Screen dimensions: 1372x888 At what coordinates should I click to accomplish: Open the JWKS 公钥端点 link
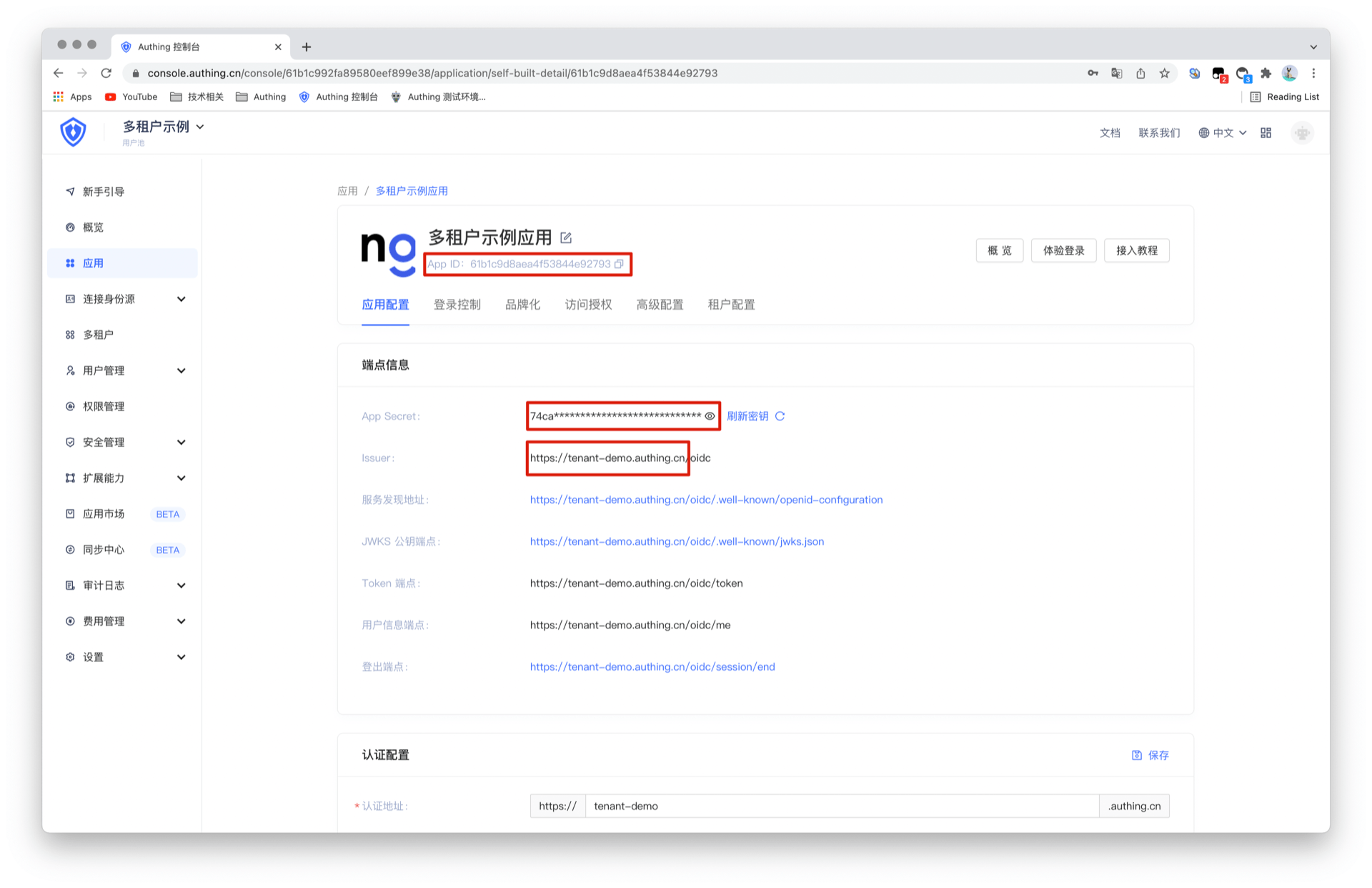pos(677,541)
